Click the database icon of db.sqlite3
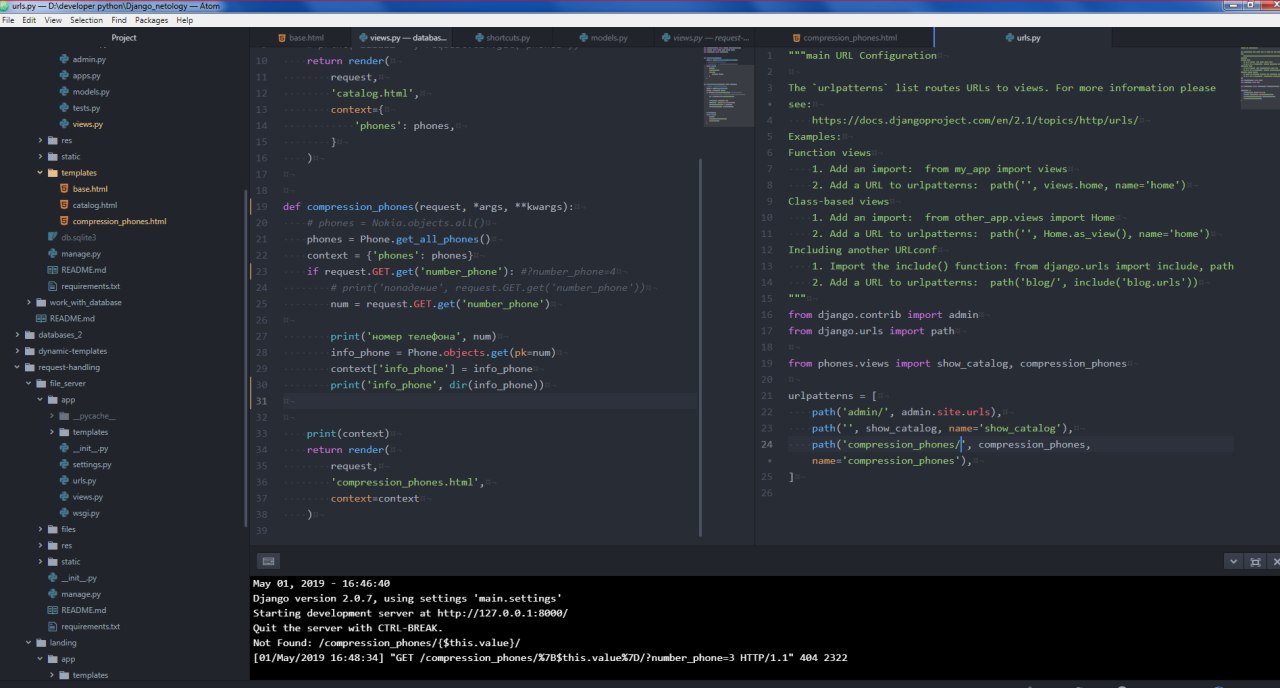1280x688 pixels. point(52,237)
